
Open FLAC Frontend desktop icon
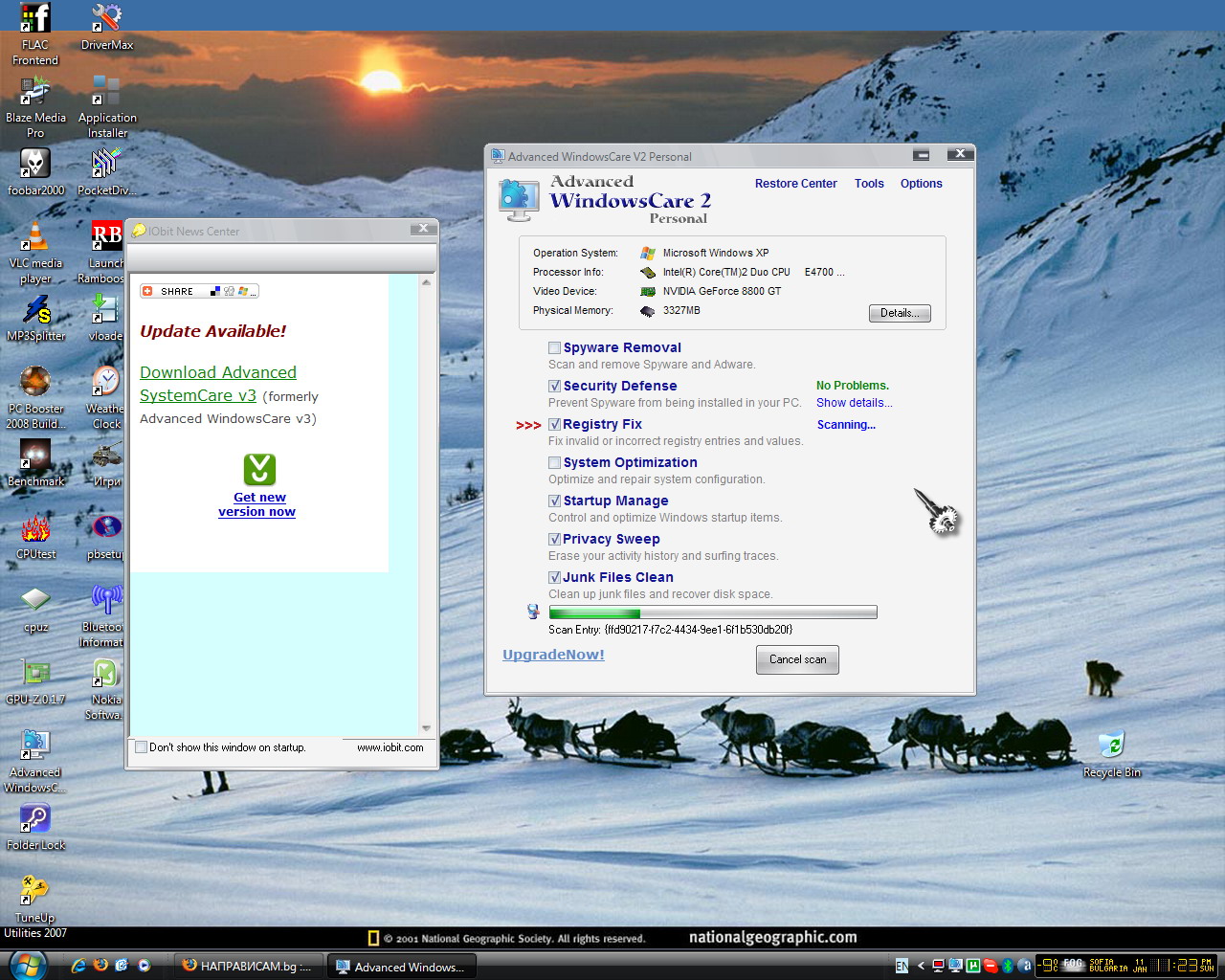coord(35,33)
